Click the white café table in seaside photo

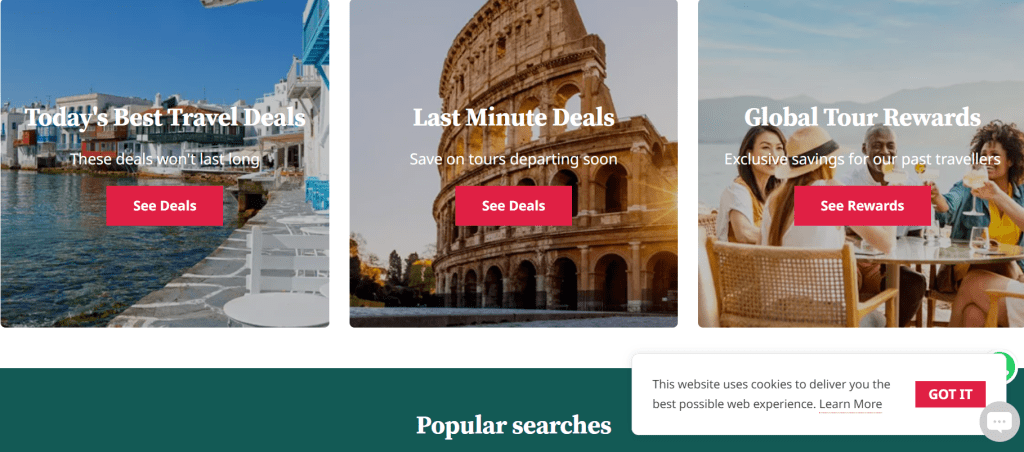click(x=276, y=309)
